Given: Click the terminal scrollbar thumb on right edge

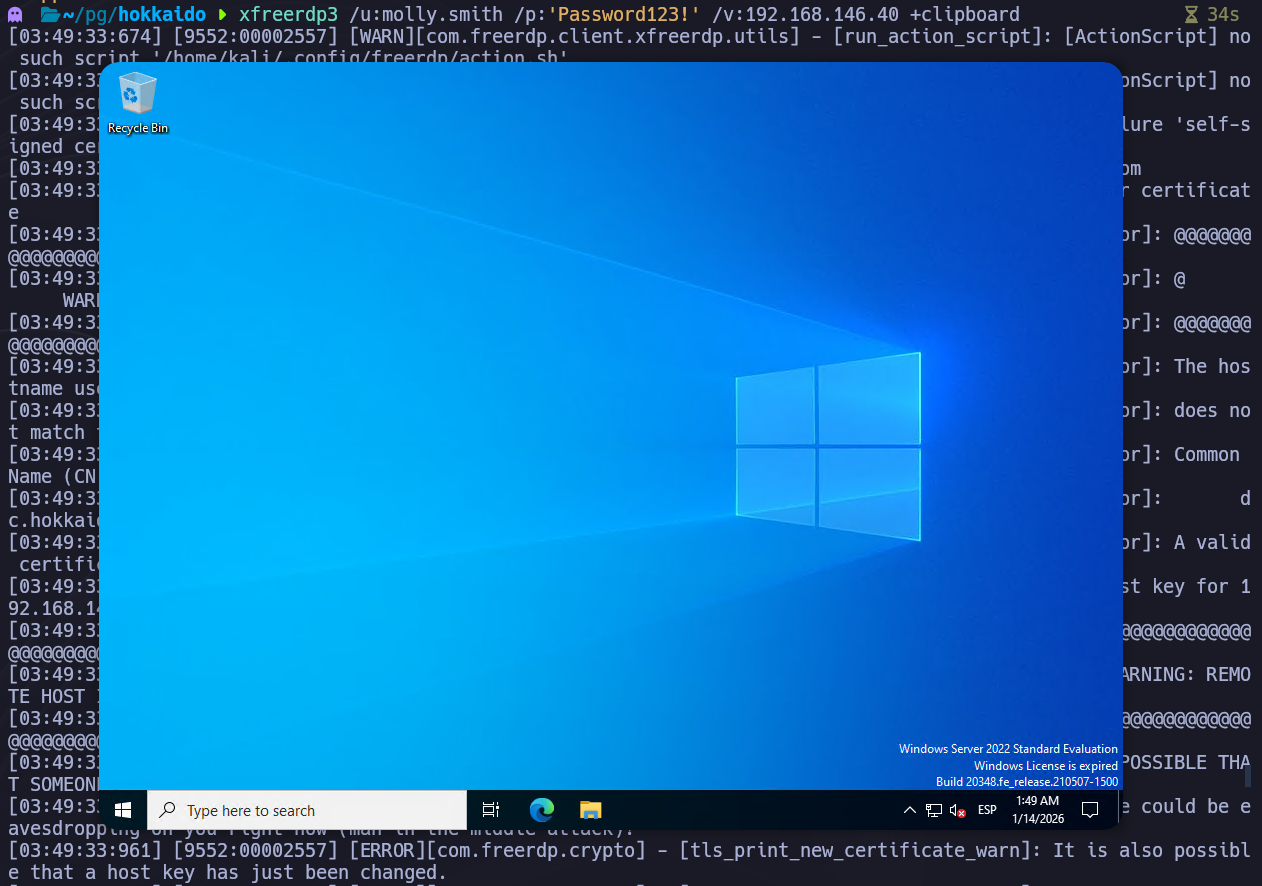Looking at the screenshot, I should (x=1247, y=775).
